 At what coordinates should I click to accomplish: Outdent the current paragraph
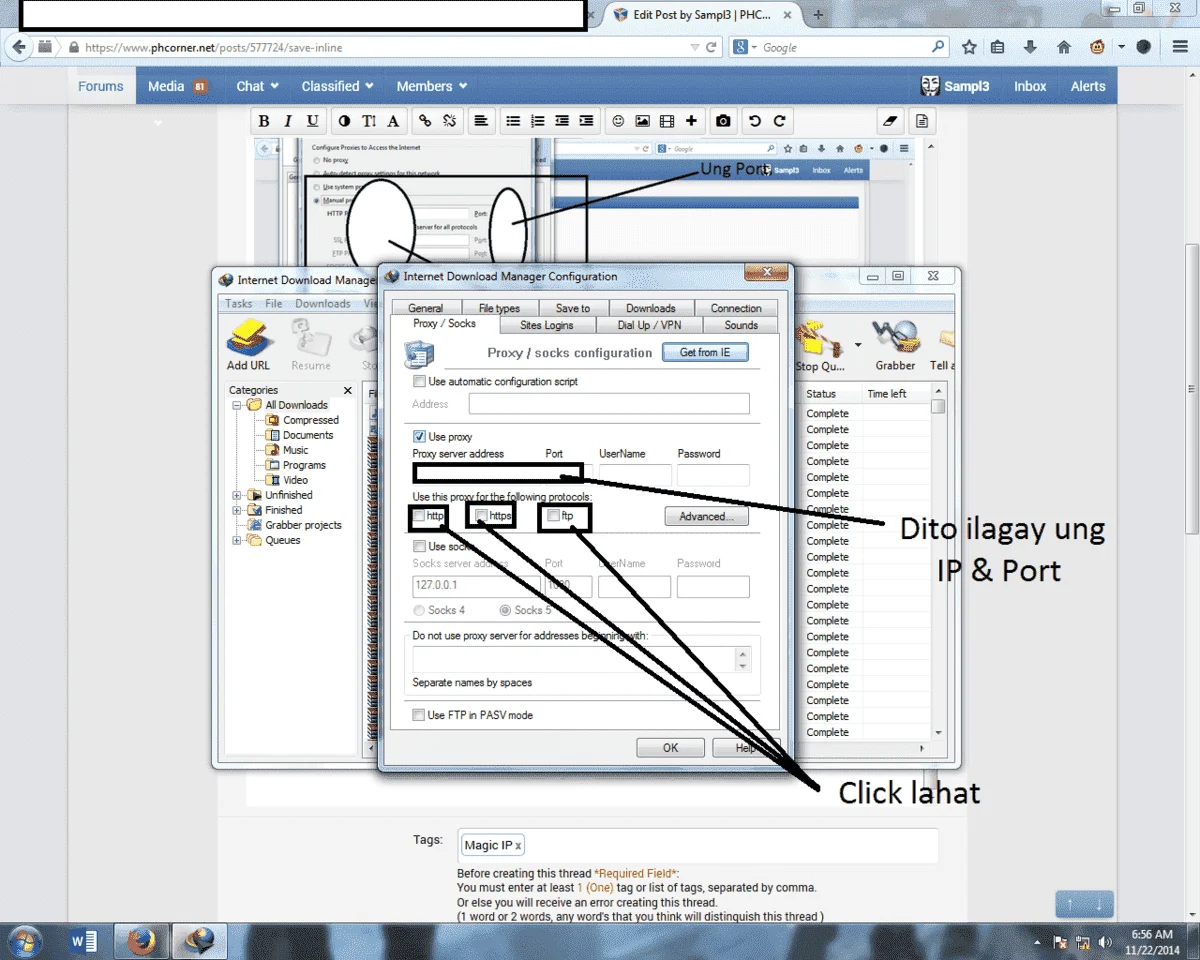point(562,121)
